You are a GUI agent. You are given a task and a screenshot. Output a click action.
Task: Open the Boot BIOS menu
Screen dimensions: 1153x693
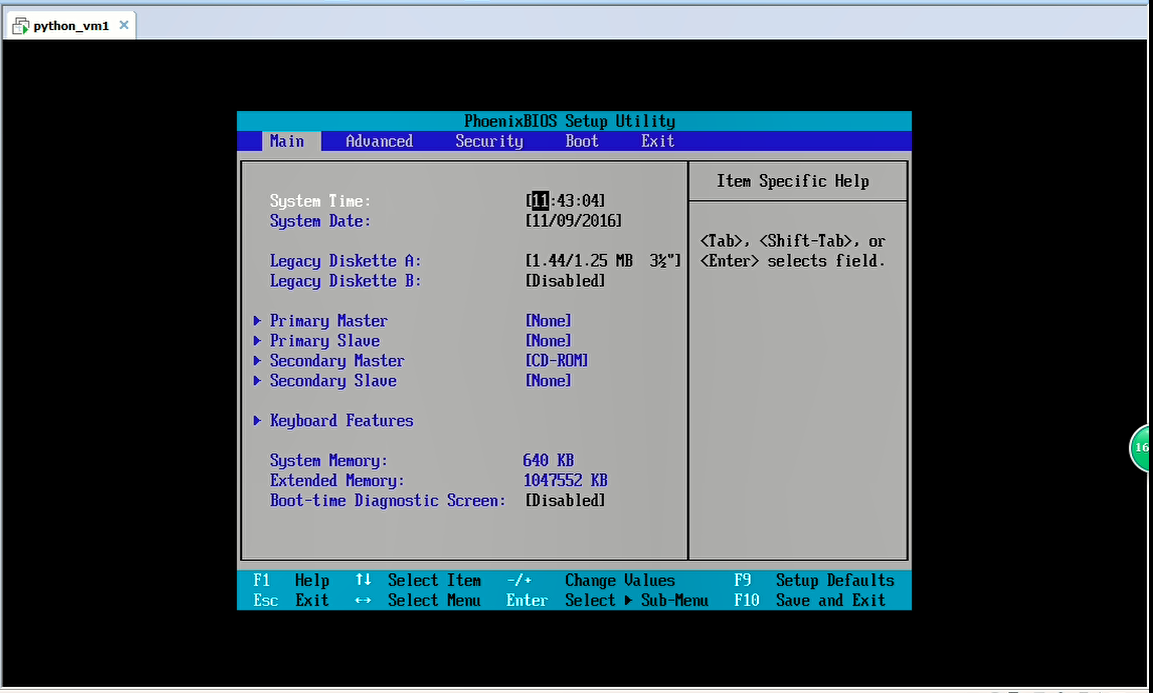(x=582, y=141)
